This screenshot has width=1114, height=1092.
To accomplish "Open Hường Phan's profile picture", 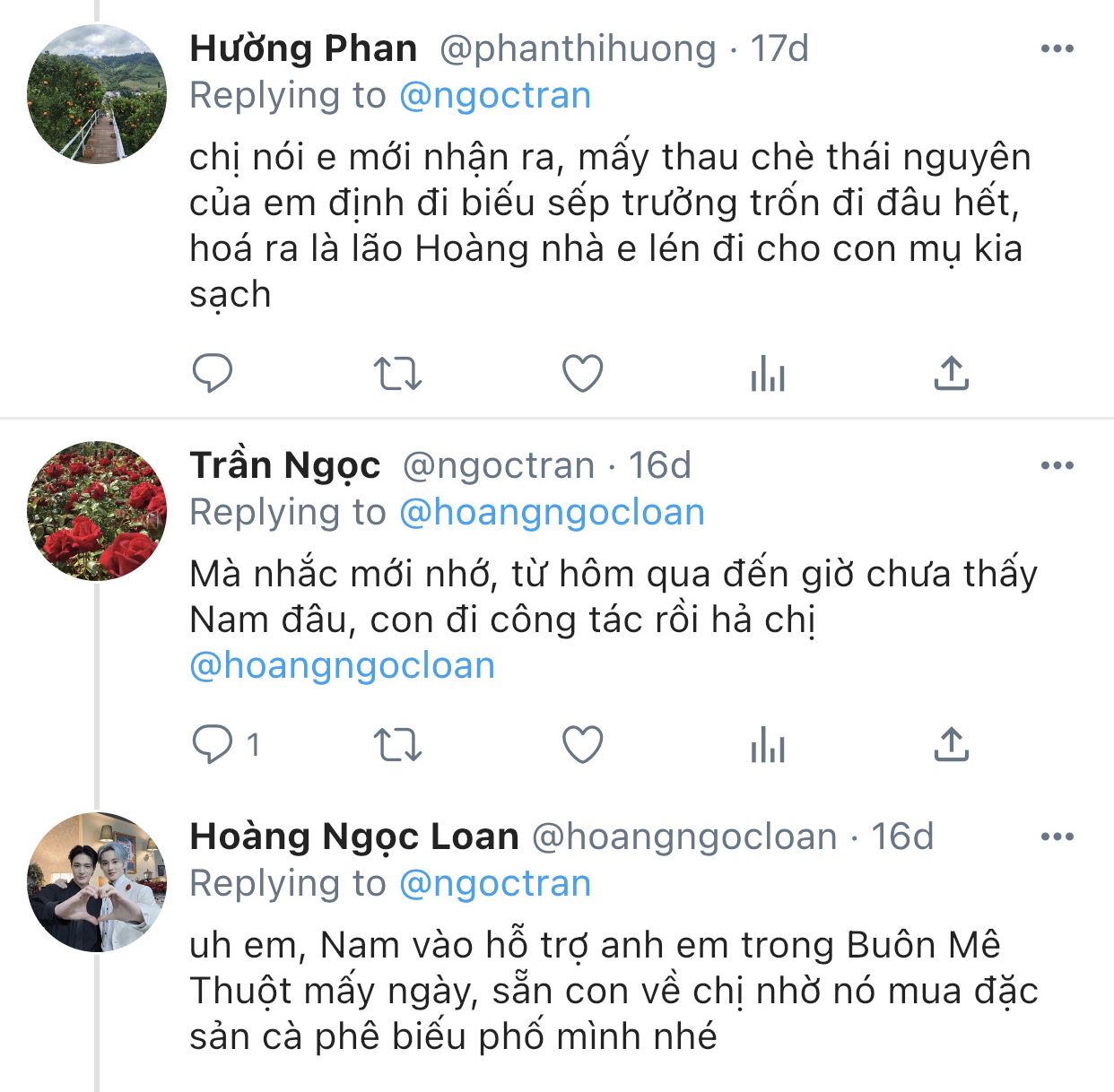I will point(97,95).
